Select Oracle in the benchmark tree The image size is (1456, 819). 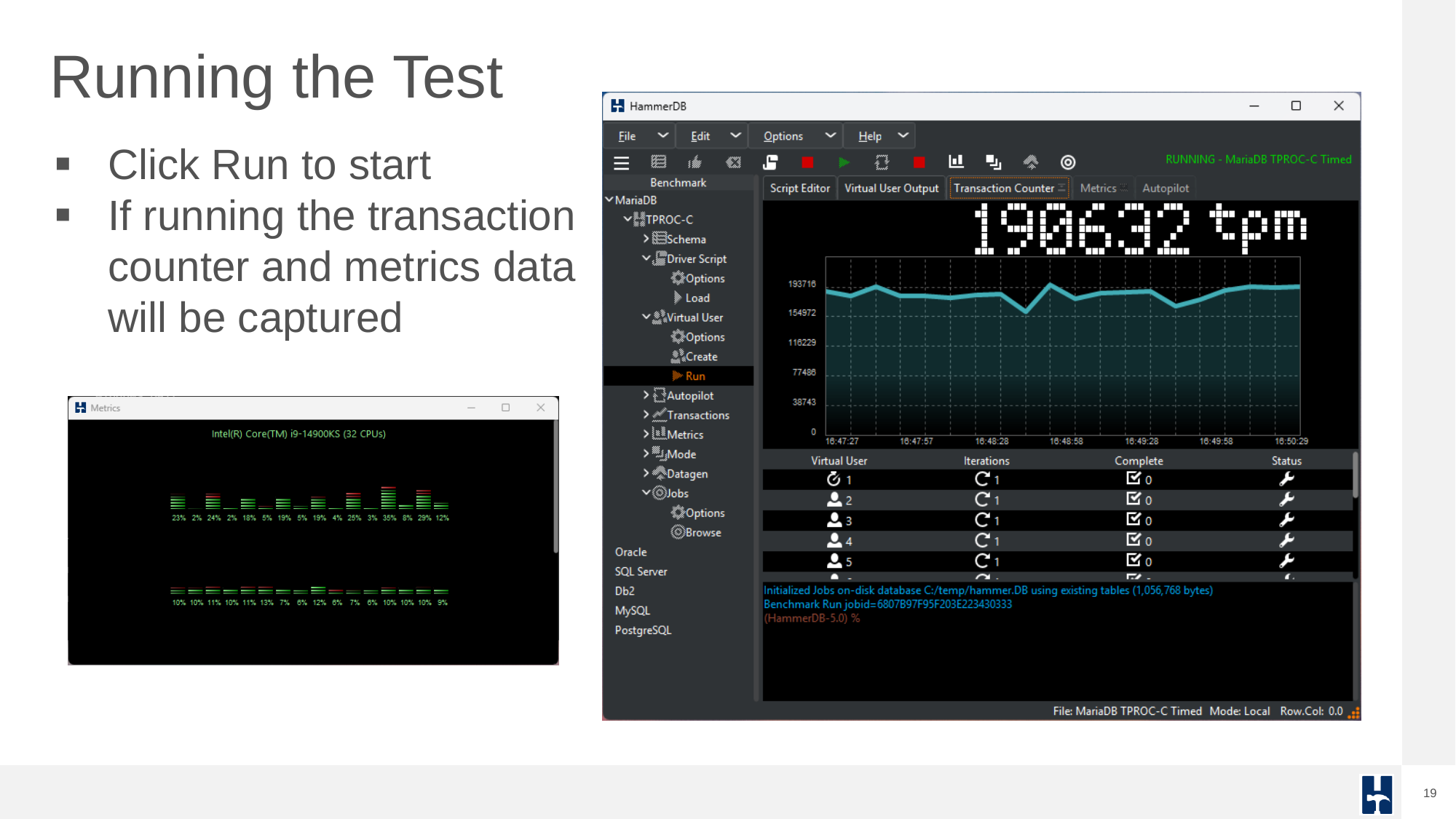[x=631, y=552]
